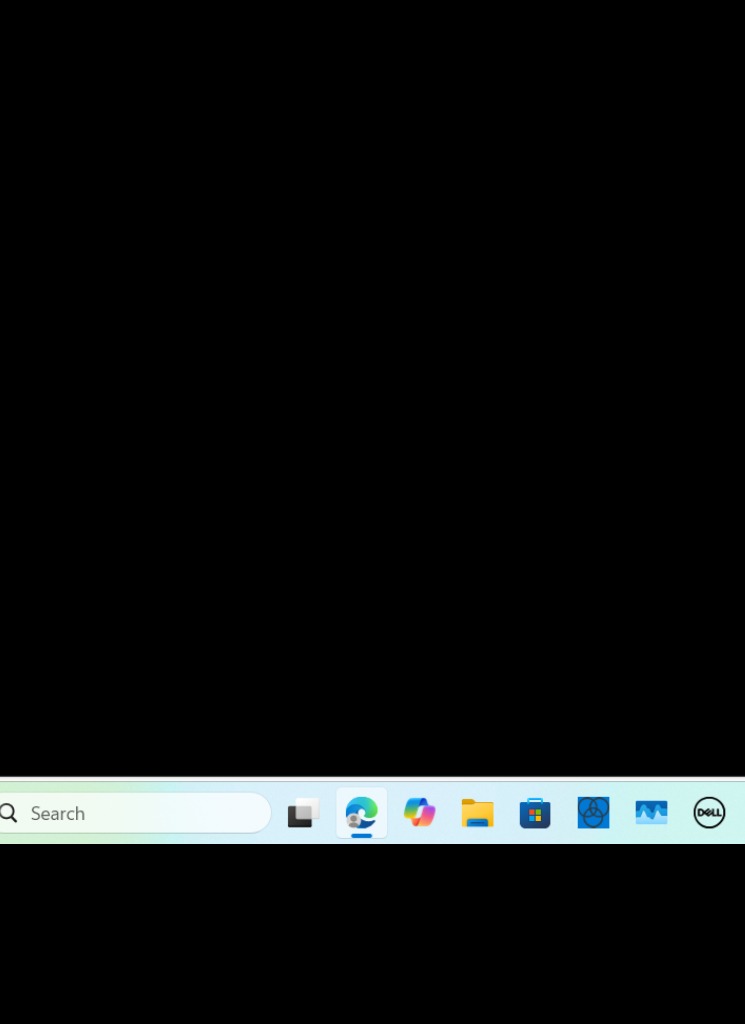Open the blue waveform monitor app icon
The image size is (745, 1024).
point(651,813)
